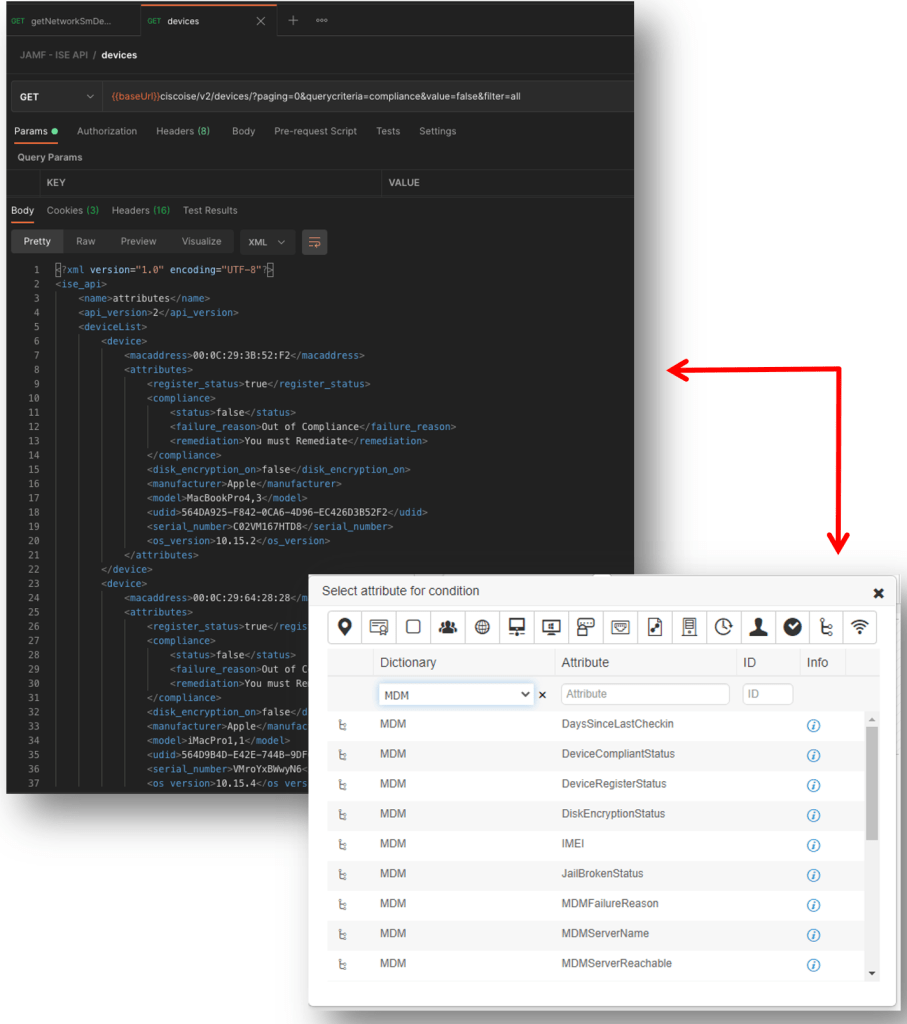Open the XML format dropdown
Screen dimensions: 907x1024
267,242
